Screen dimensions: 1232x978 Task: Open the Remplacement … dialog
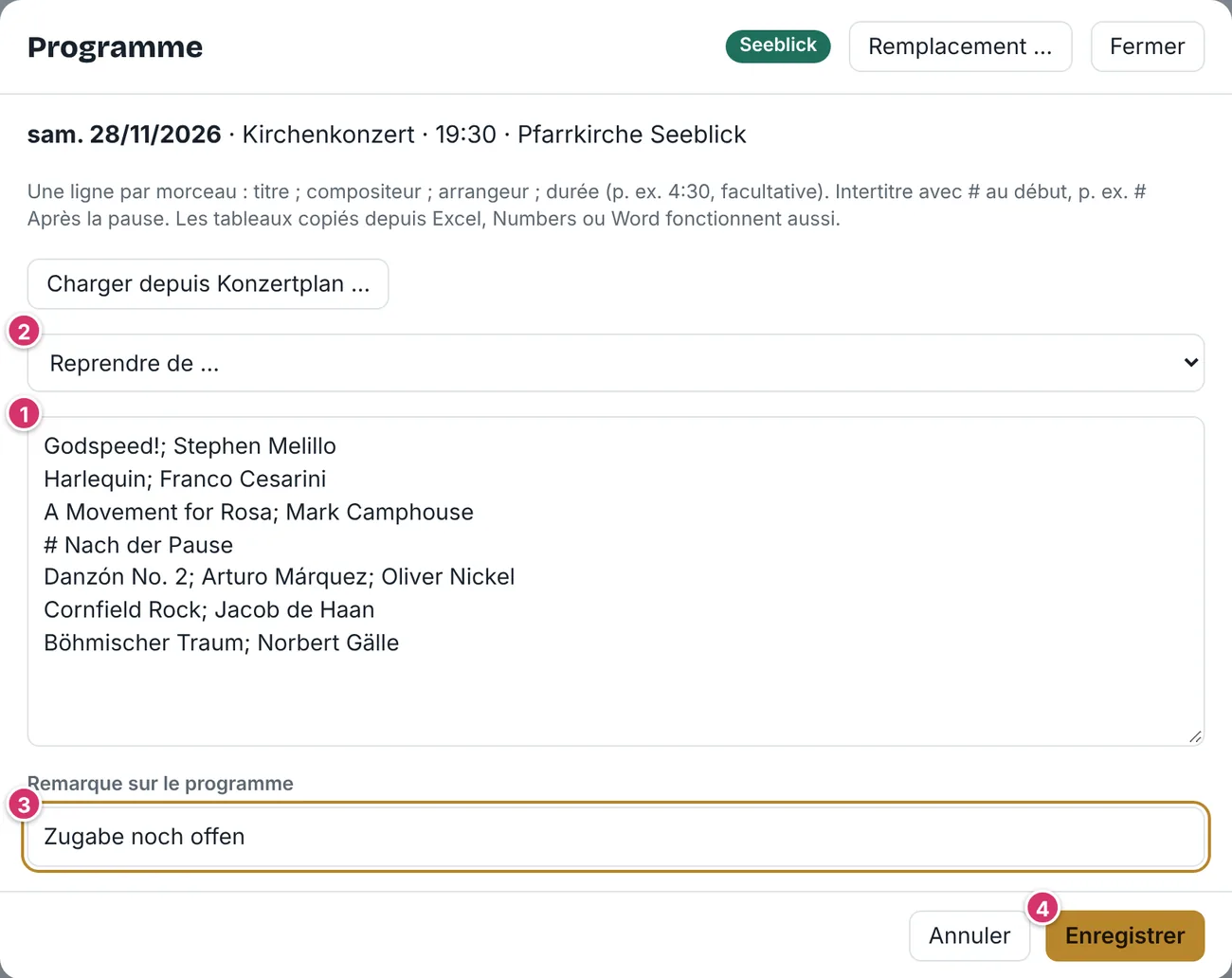click(960, 46)
